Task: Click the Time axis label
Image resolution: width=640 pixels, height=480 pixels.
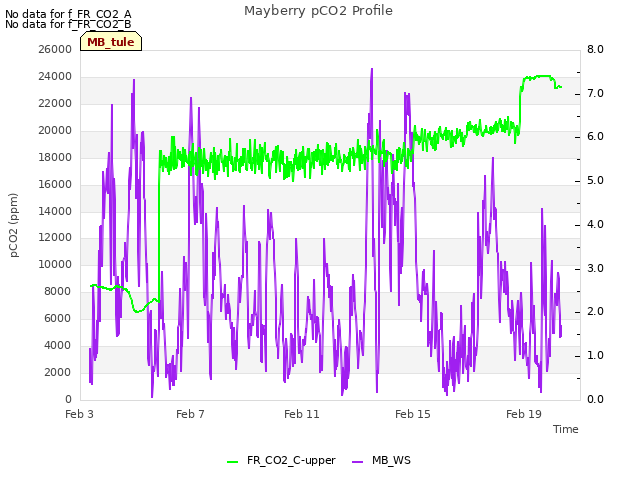Action: click(x=566, y=429)
